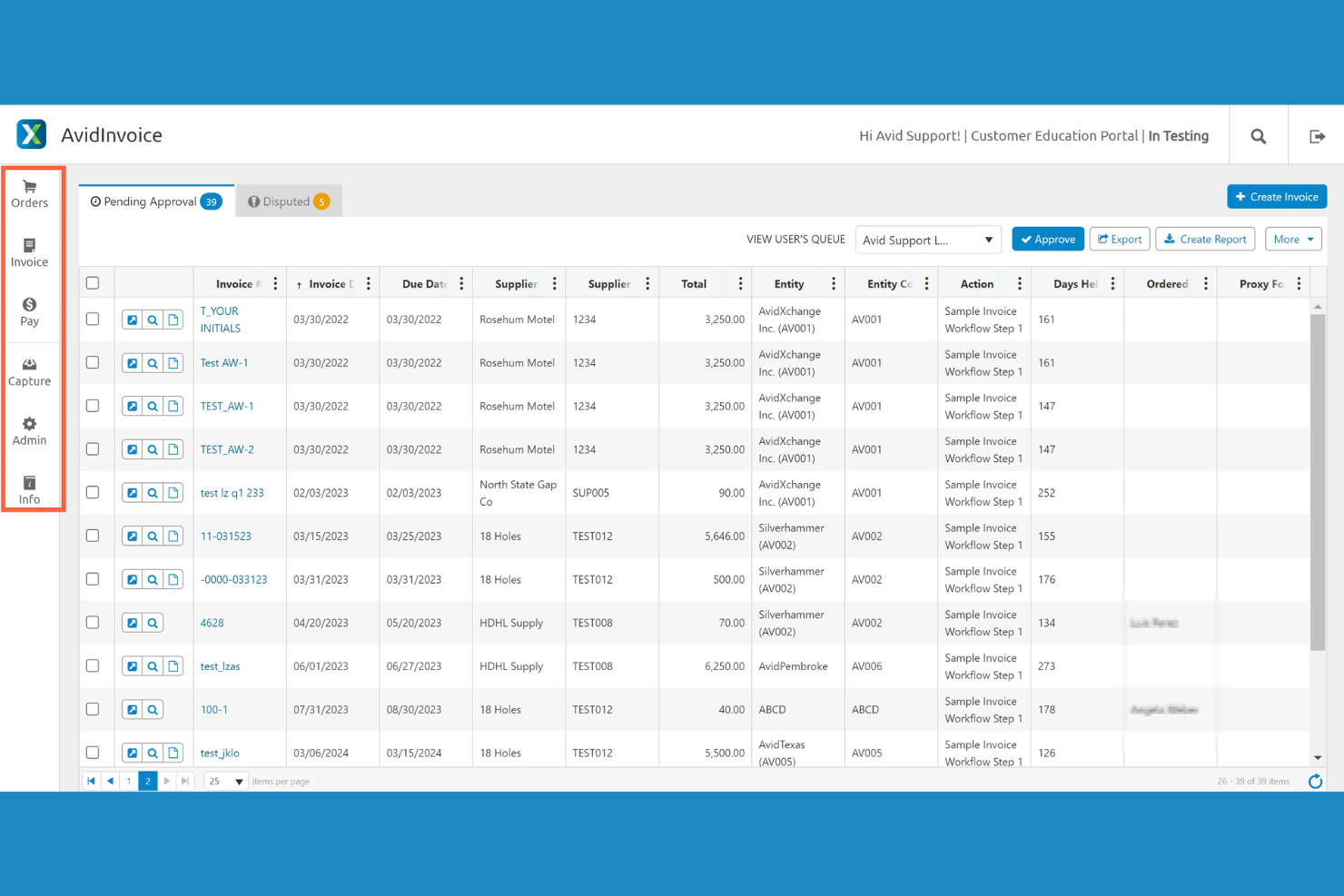The width and height of the screenshot is (1344, 896).
Task: Expand the items per page selector
Action: [x=225, y=780]
